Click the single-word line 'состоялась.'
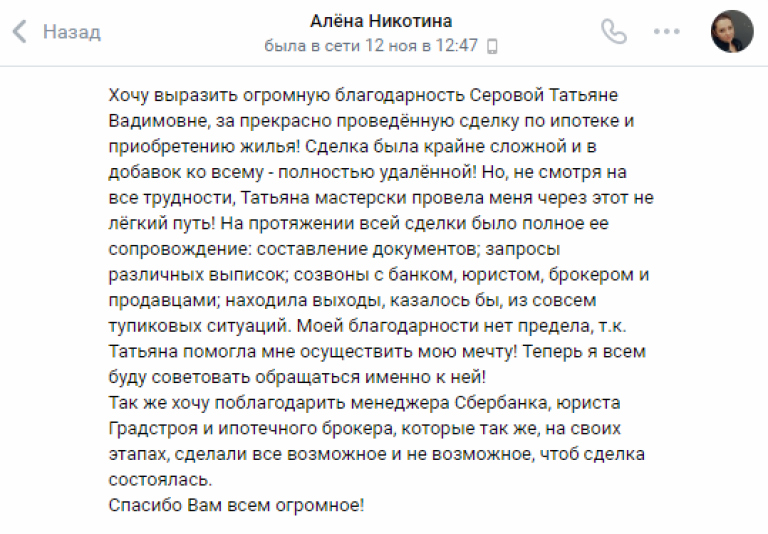 click(160, 479)
